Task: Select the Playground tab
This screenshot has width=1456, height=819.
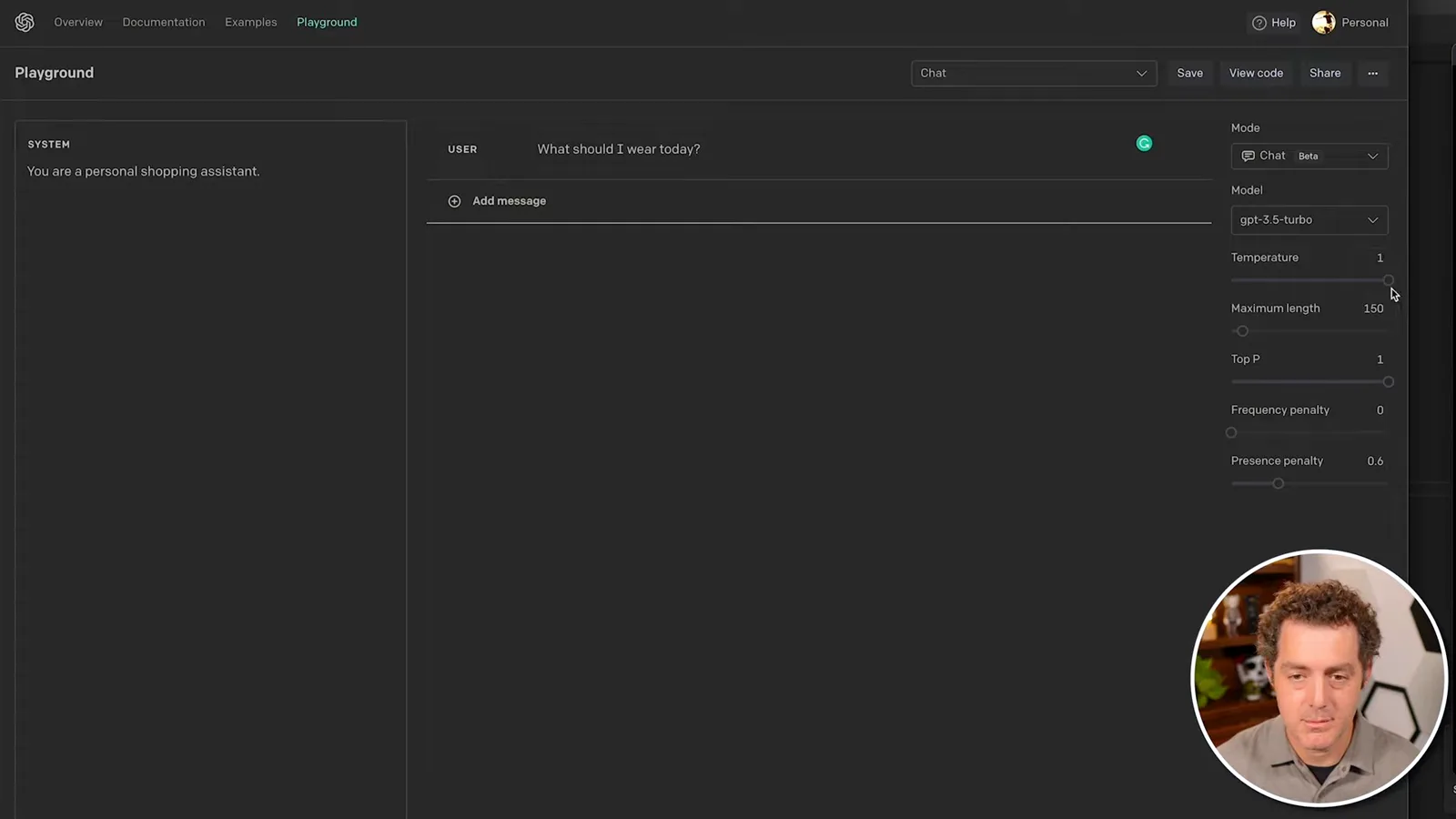Action: (327, 22)
